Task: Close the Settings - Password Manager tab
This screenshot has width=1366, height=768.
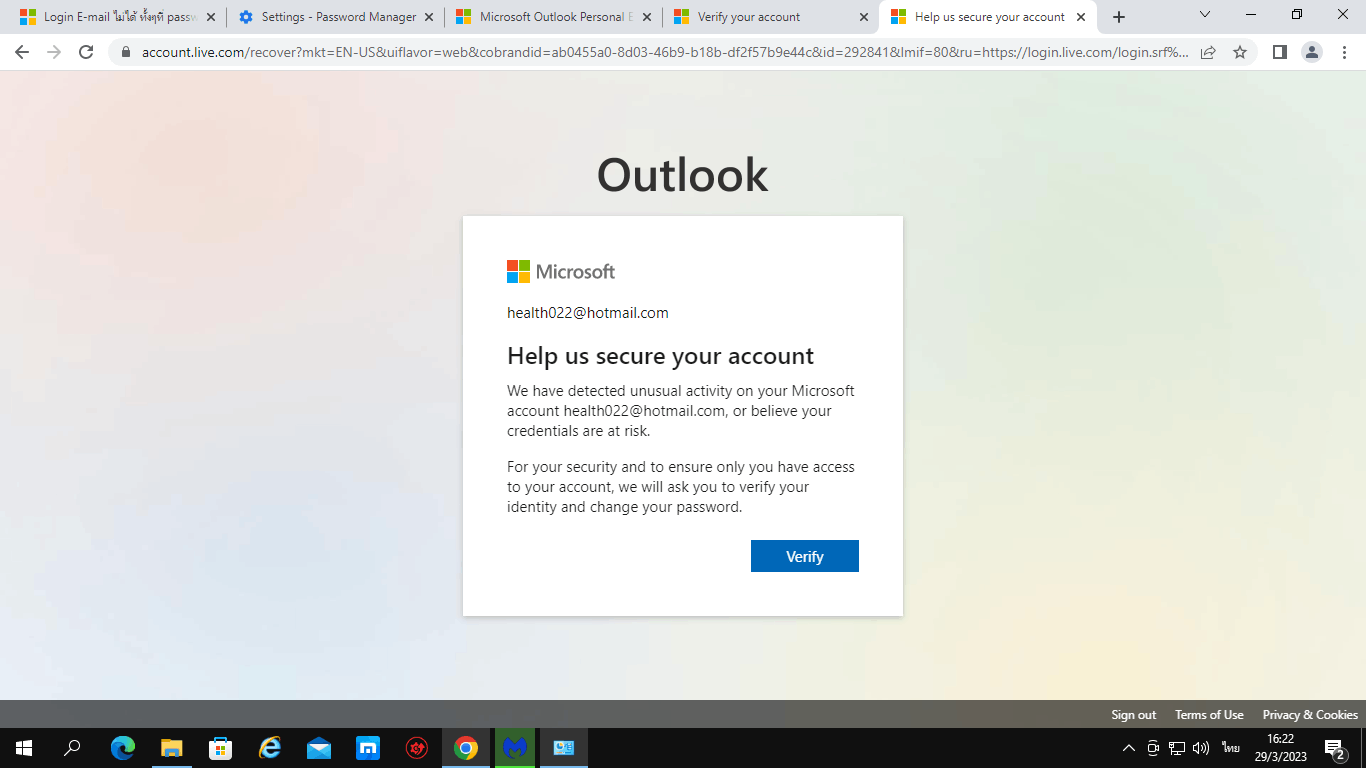Action: pos(428,17)
